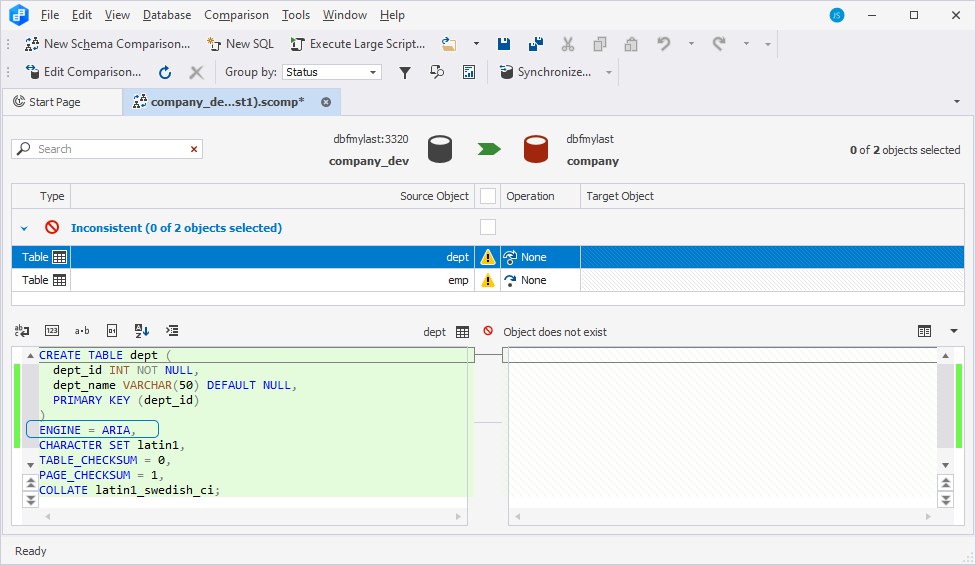Screen dimensions: 976x565
Task: Toggle the line indent diff option icon
Action: pyautogui.click(x=172, y=330)
